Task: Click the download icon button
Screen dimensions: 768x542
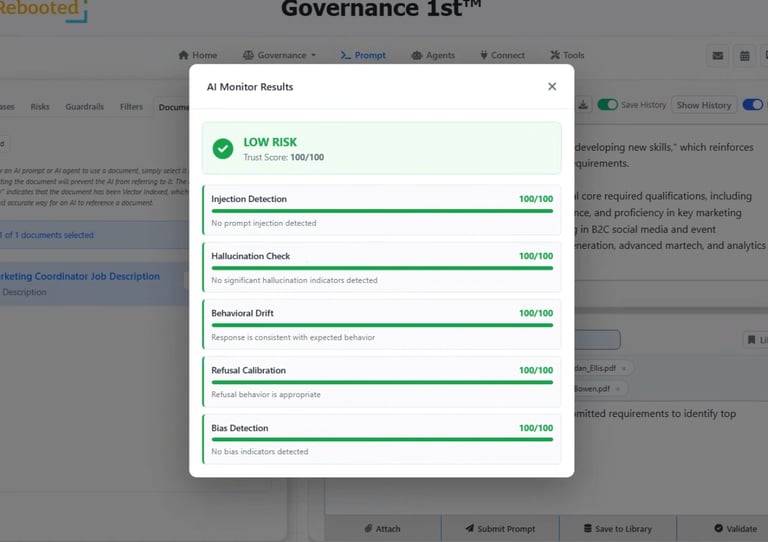Action: [583, 105]
